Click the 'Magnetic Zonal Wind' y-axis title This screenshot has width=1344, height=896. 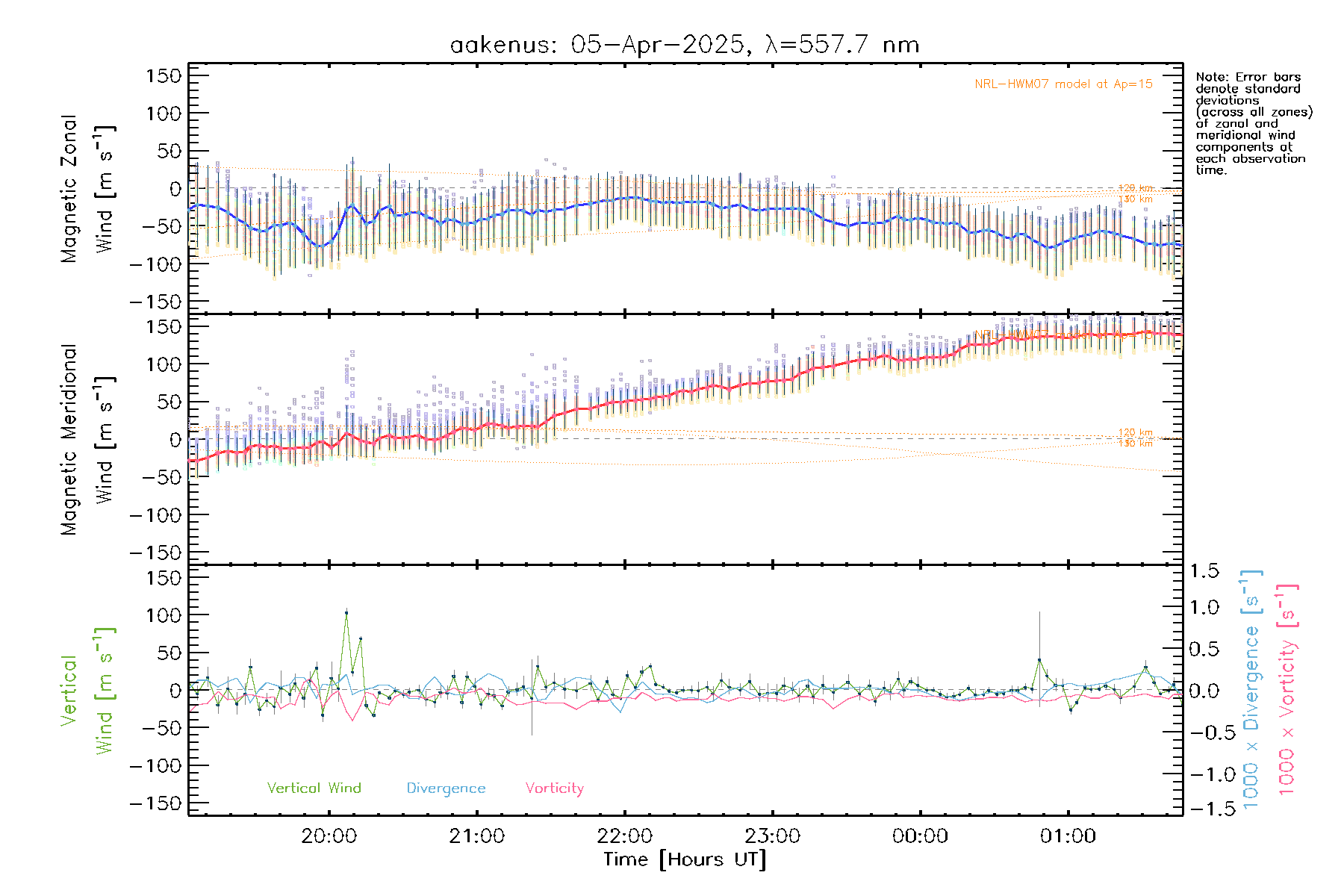(86, 189)
